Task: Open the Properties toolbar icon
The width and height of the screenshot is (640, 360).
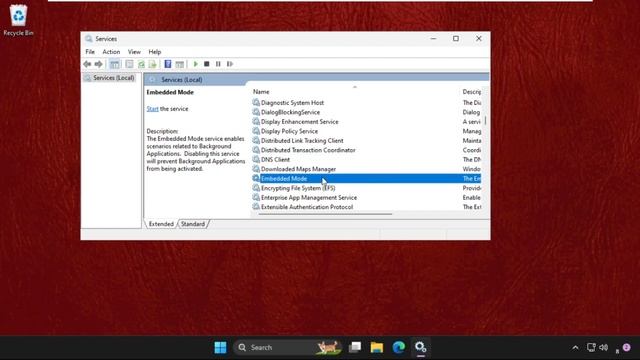Action: [x=129, y=64]
